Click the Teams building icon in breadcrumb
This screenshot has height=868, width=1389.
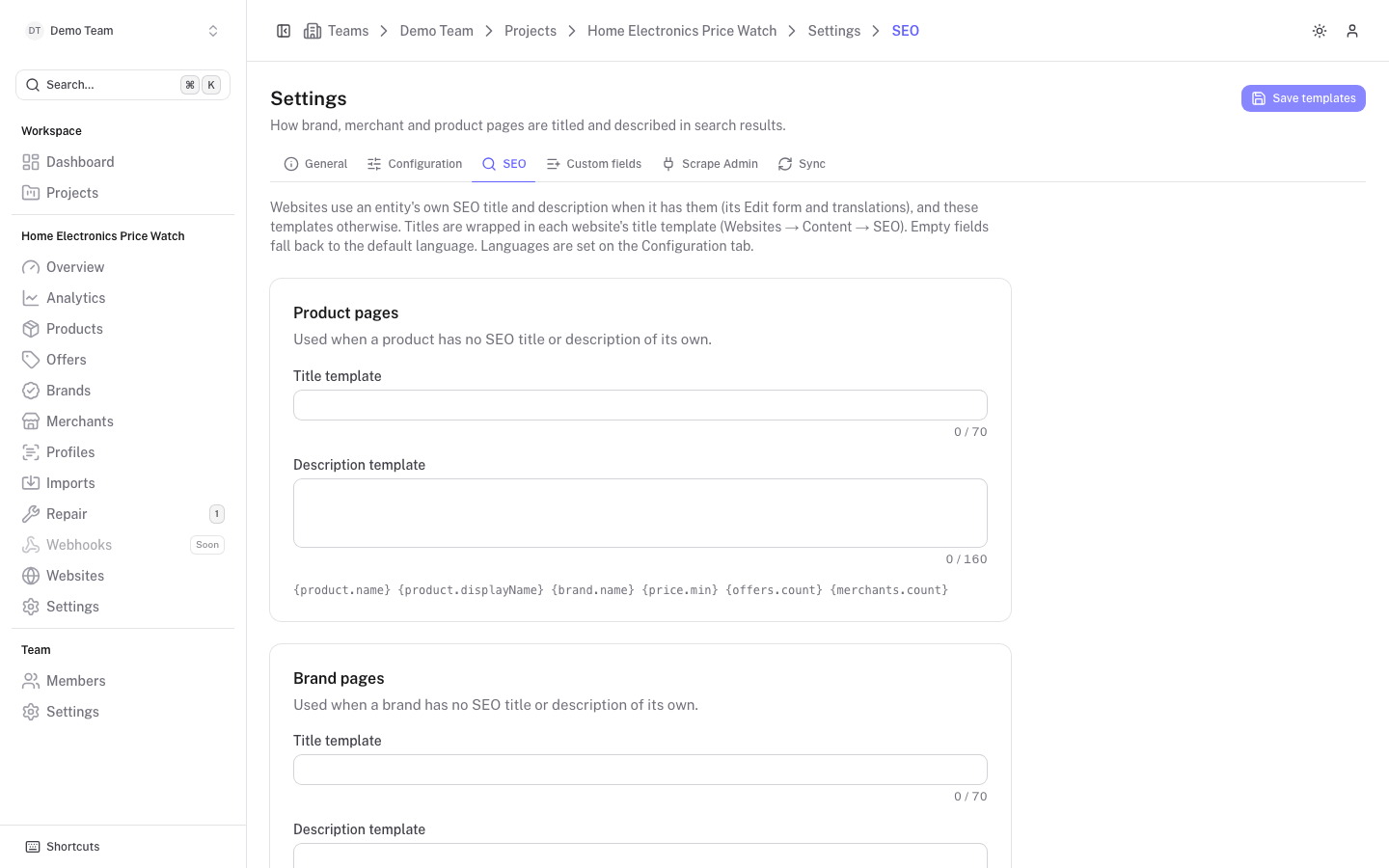(x=313, y=31)
